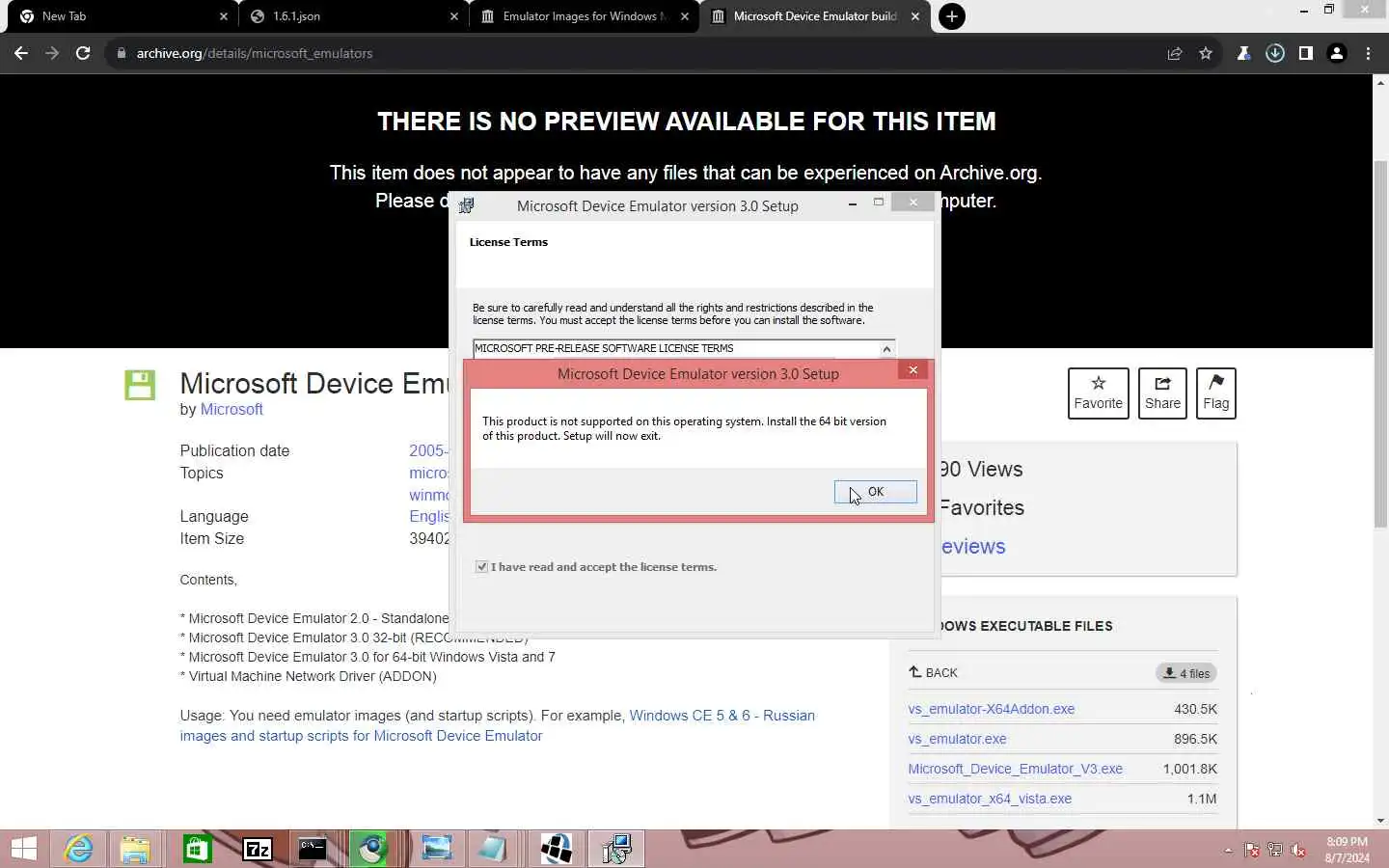The width and height of the screenshot is (1389, 868).
Task: Open Action Center flag tray icon
Action: pyautogui.click(x=1252, y=850)
